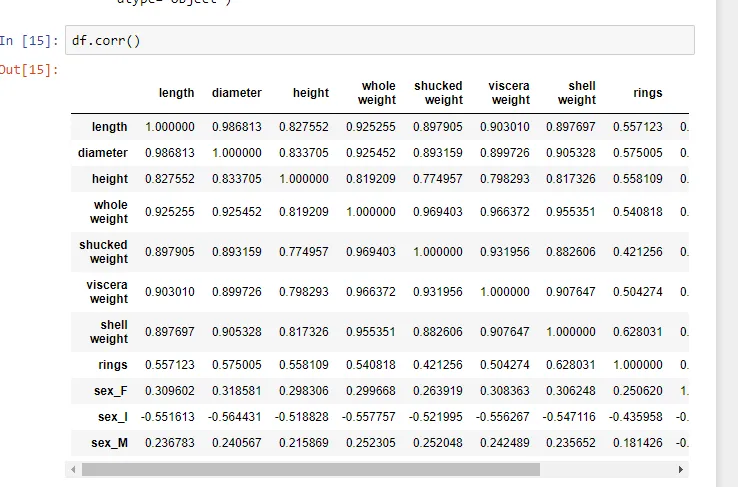Select the 'viscera weight' column header

pos(509,93)
